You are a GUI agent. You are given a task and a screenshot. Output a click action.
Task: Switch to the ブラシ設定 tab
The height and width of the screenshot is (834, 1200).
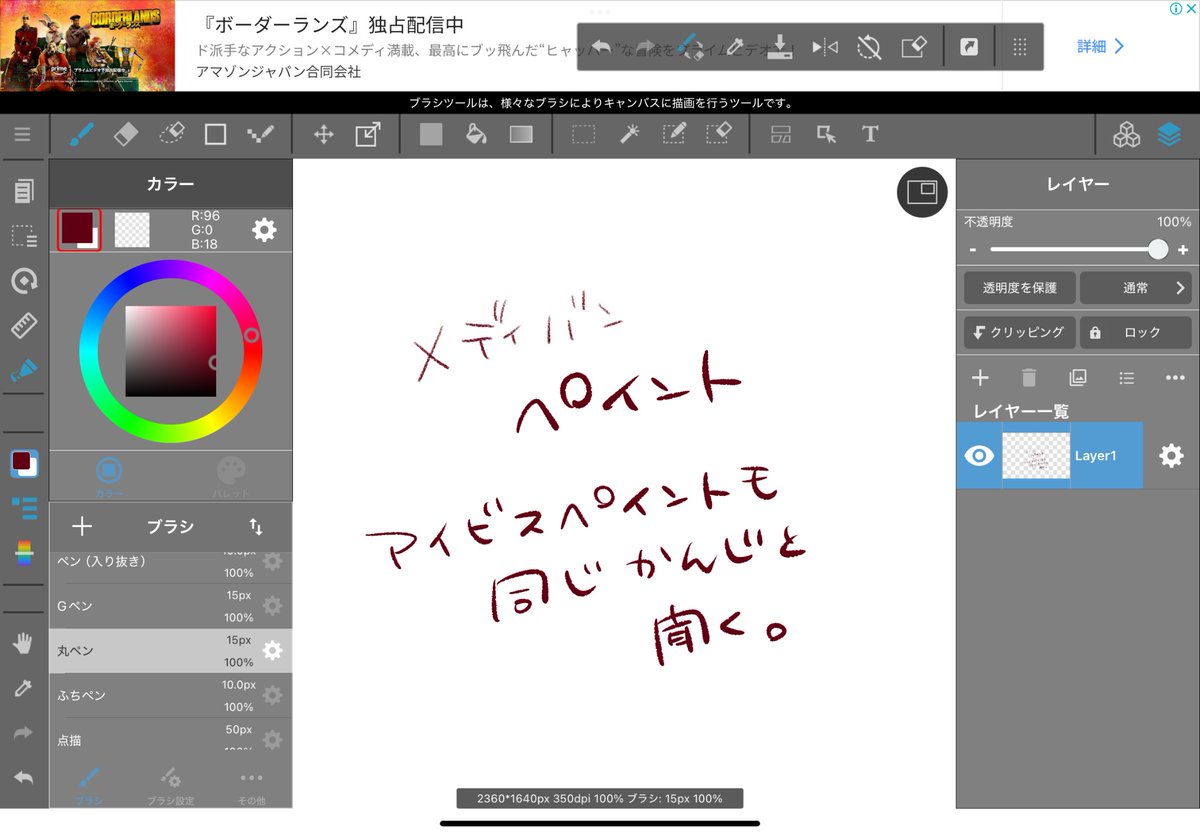pyautogui.click(x=170, y=786)
